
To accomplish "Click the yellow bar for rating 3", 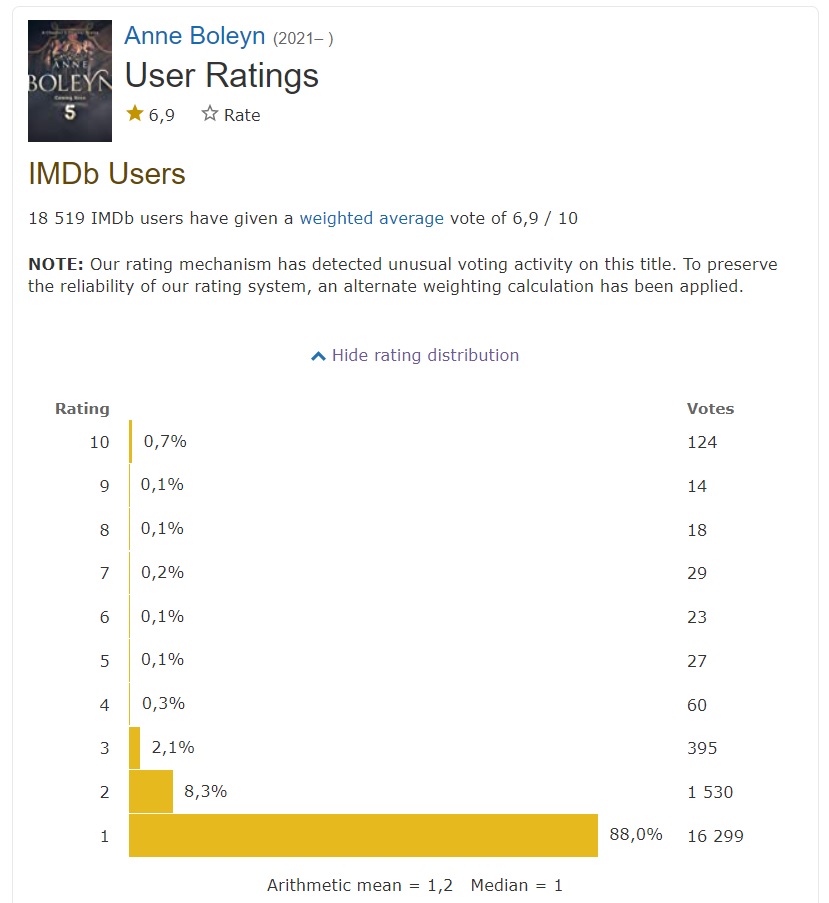I will coord(135,748).
